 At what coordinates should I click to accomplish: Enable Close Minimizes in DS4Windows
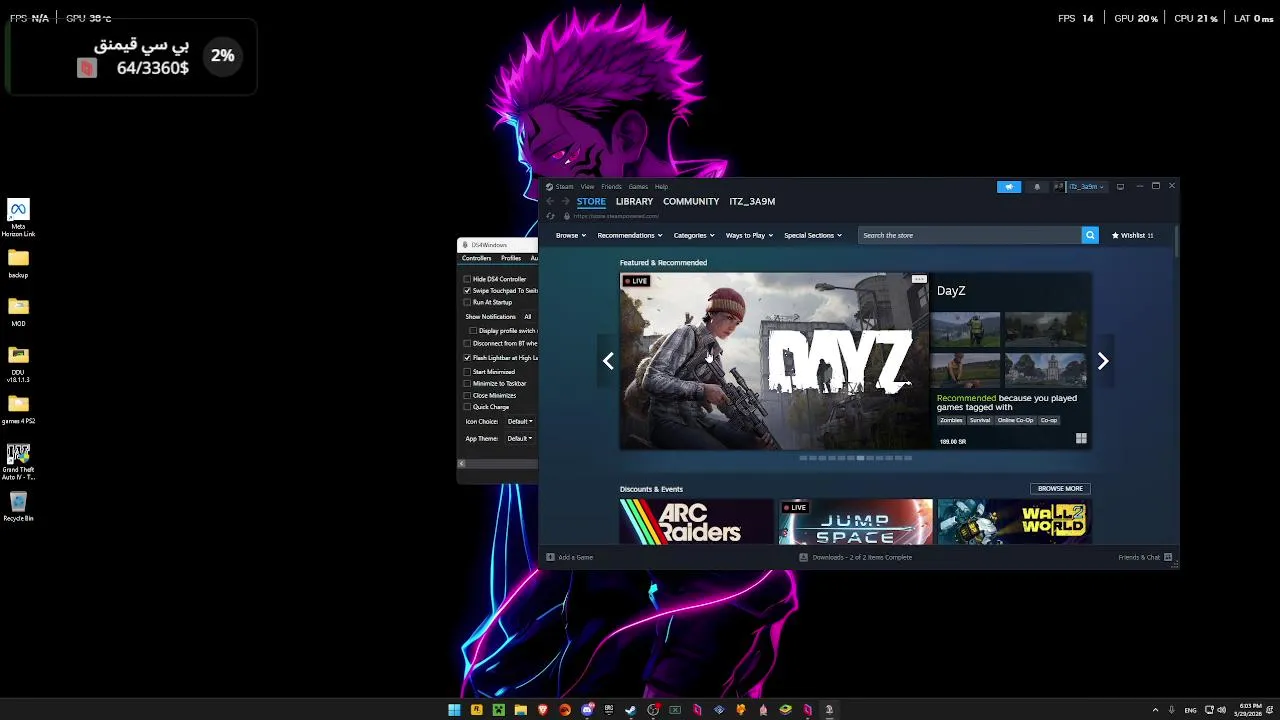[467, 395]
